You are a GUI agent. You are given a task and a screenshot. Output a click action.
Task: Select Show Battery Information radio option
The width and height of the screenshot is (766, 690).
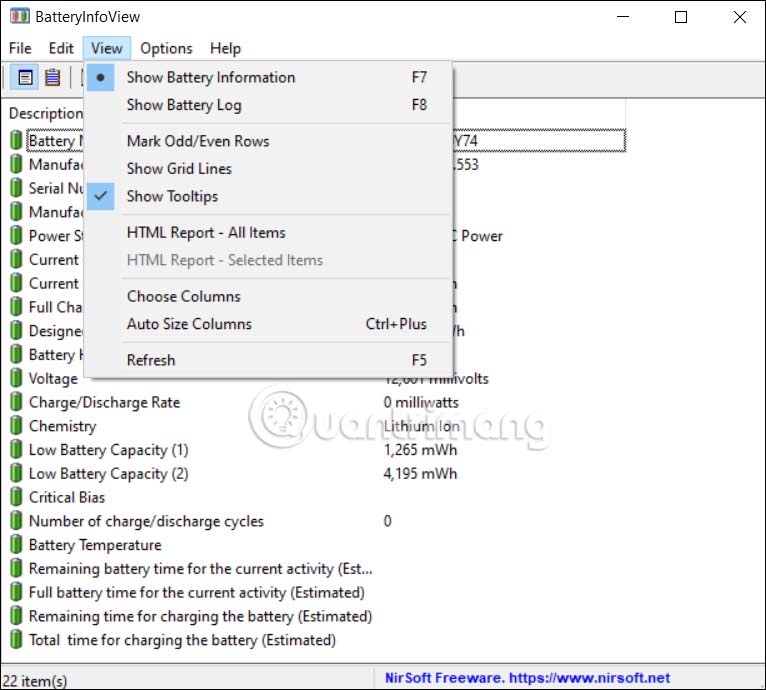pyautogui.click(x=268, y=77)
